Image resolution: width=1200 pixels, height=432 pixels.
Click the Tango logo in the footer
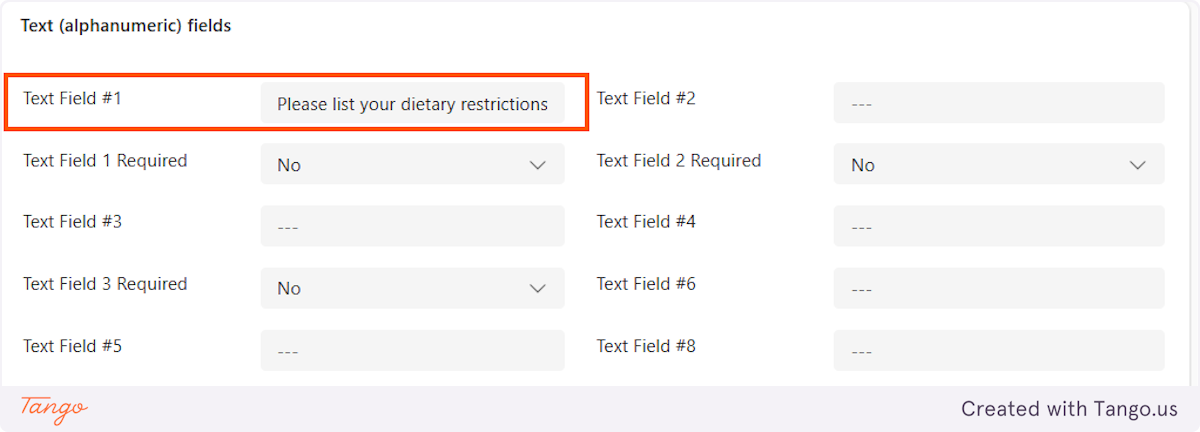(54, 408)
